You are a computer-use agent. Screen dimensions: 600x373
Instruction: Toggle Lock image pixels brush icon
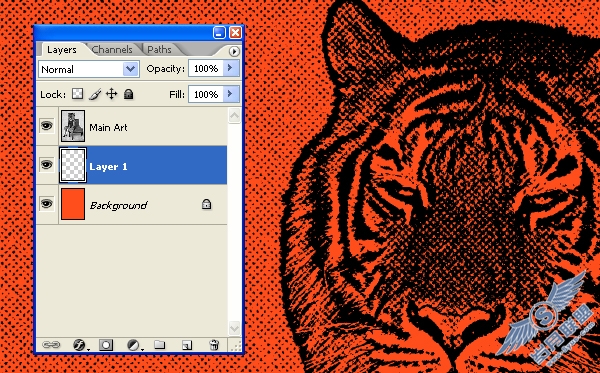tap(95, 94)
